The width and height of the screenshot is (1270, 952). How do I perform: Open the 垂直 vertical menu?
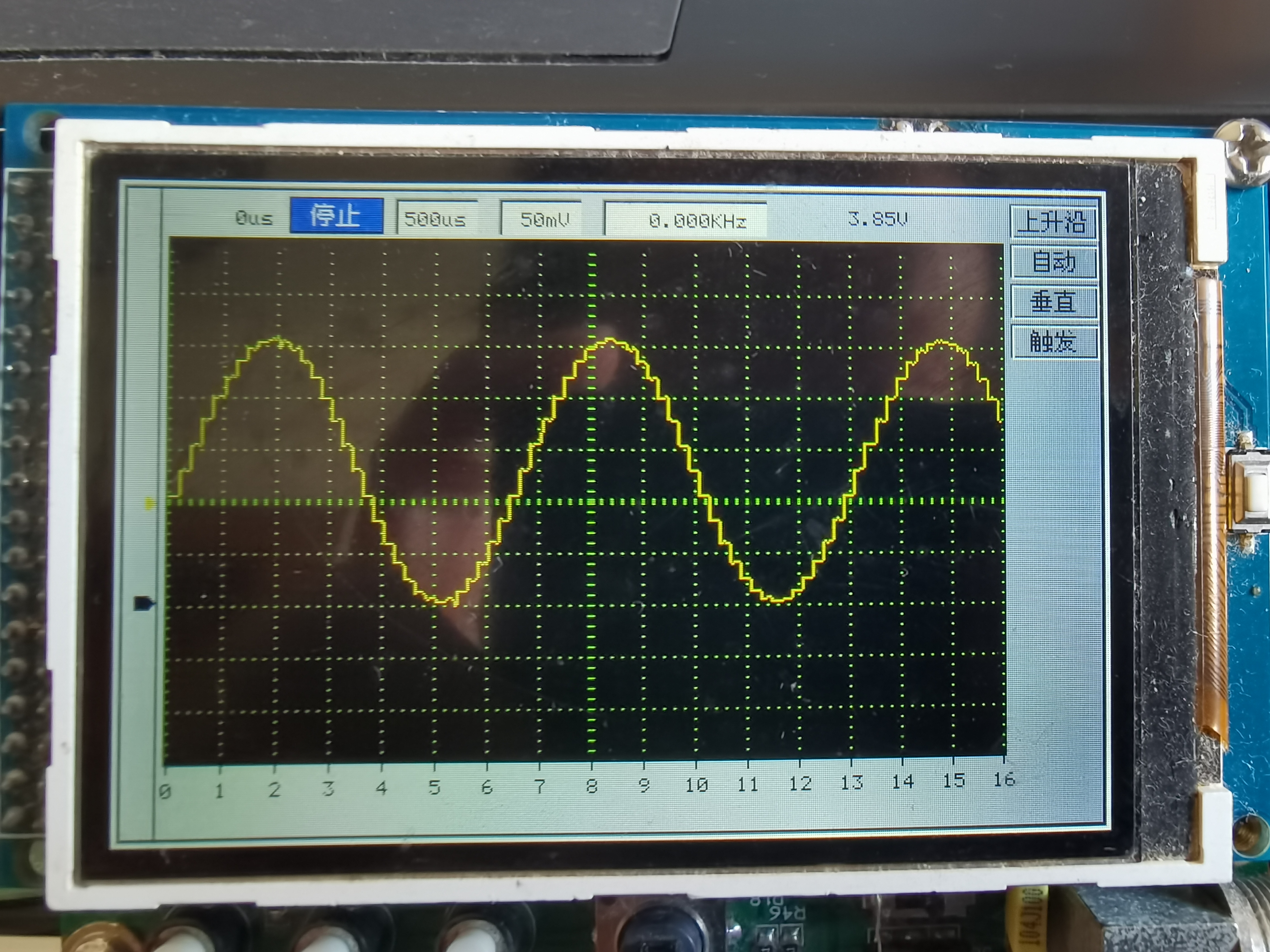click(x=1054, y=302)
